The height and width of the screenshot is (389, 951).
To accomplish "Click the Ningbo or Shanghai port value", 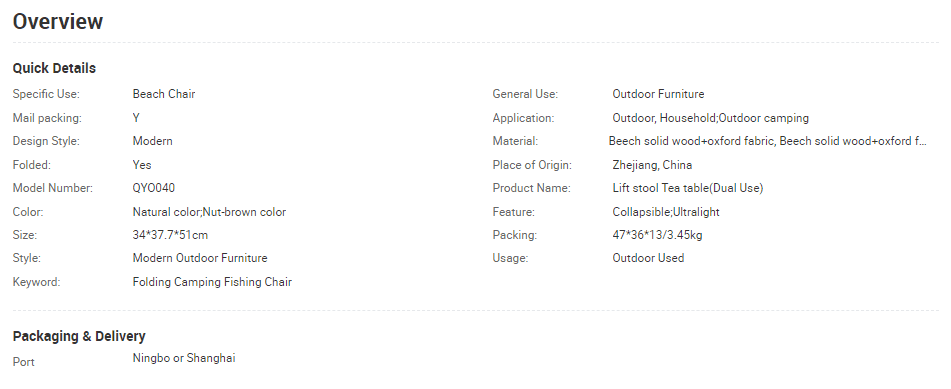I will tap(184, 358).
